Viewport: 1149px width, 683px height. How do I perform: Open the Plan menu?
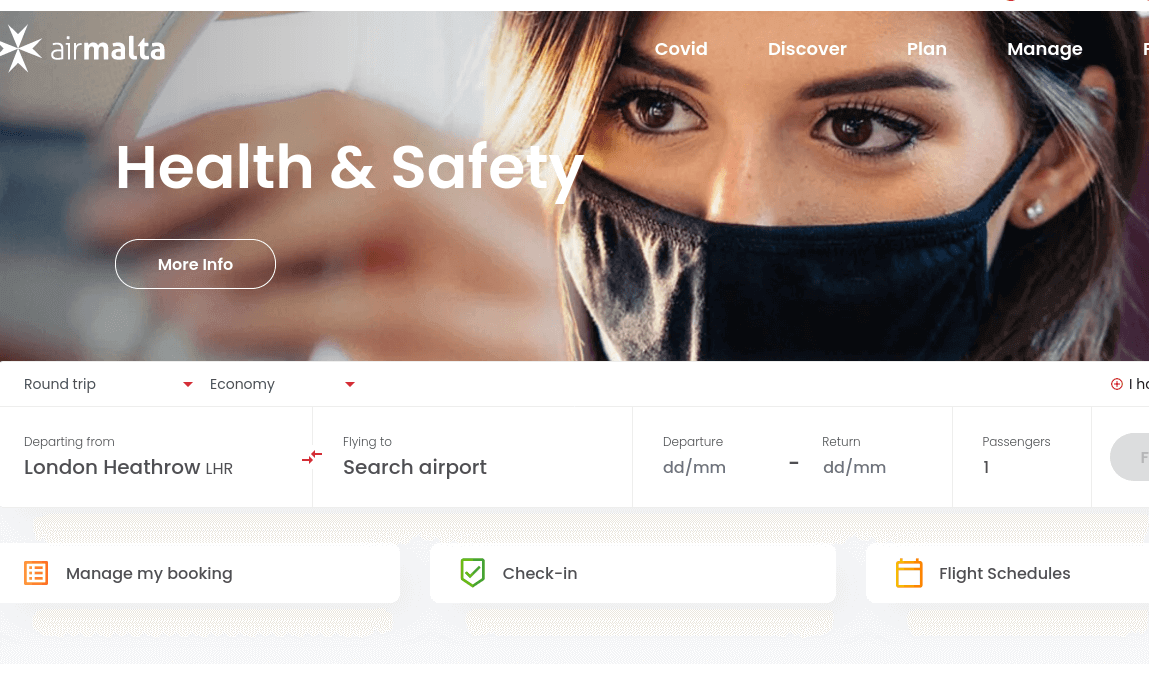tap(926, 49)
